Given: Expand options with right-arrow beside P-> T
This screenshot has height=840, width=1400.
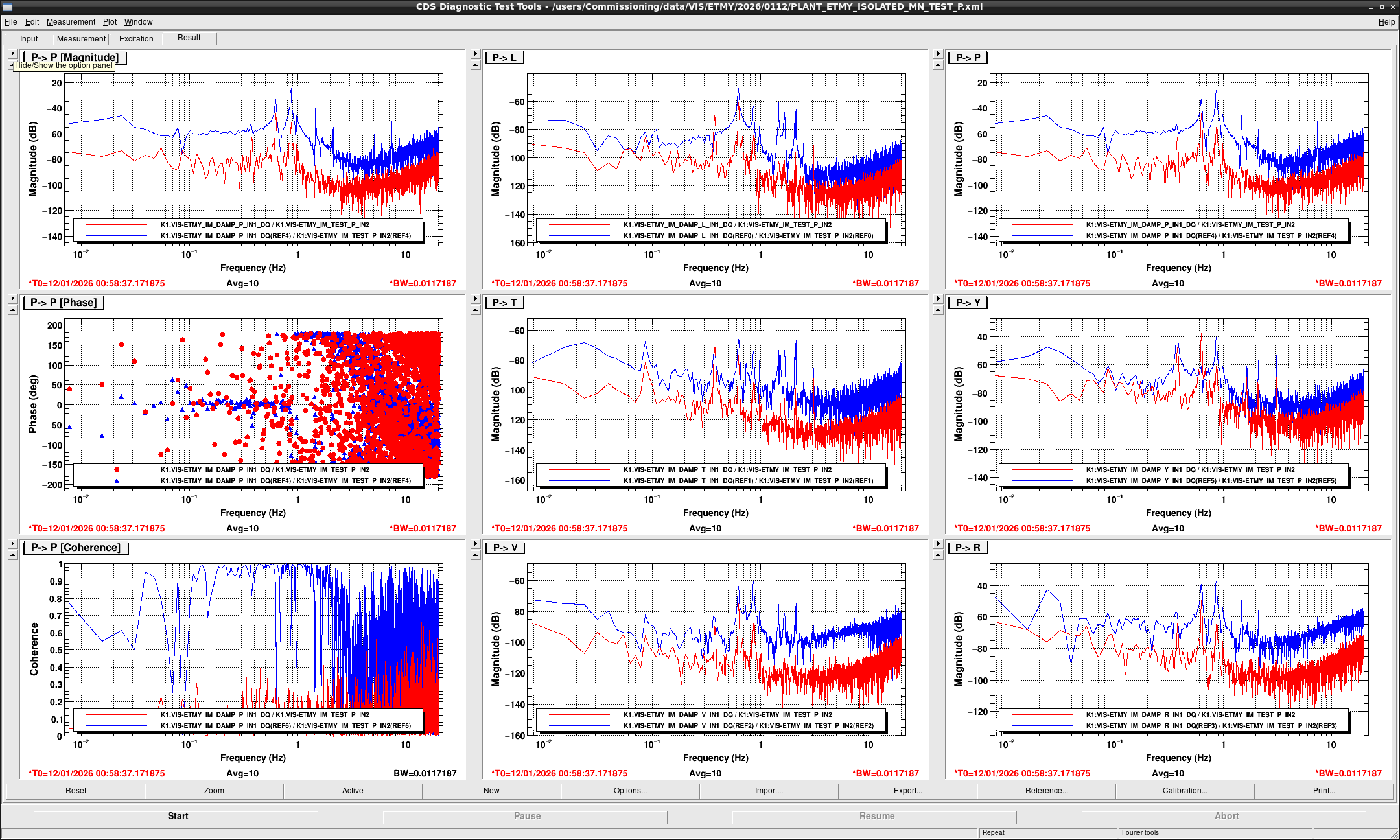Looking at the screenshot, I should point(475,299).
